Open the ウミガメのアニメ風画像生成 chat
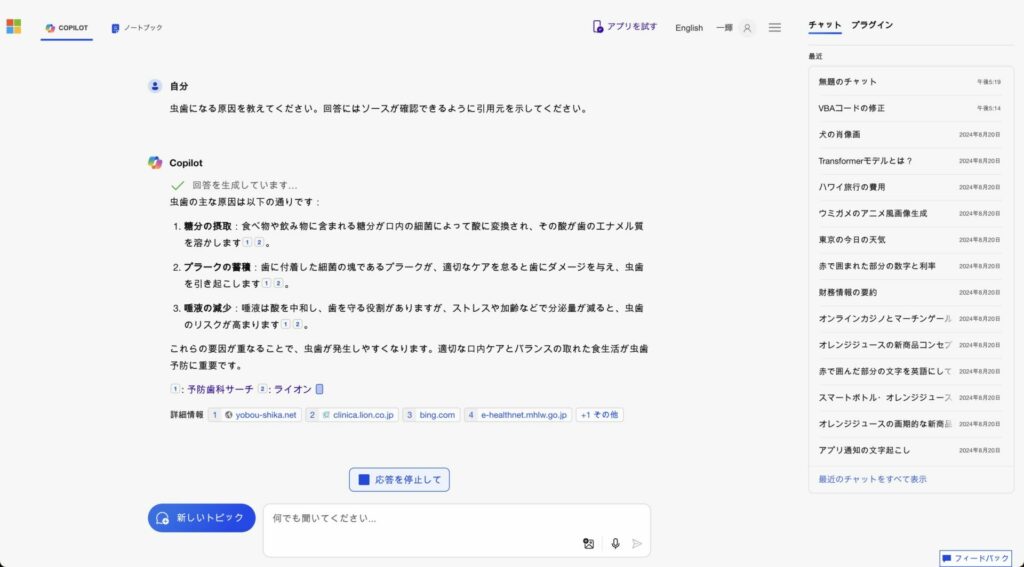Viewport: 1024px width, 567px height. click(x=910, y=214)
